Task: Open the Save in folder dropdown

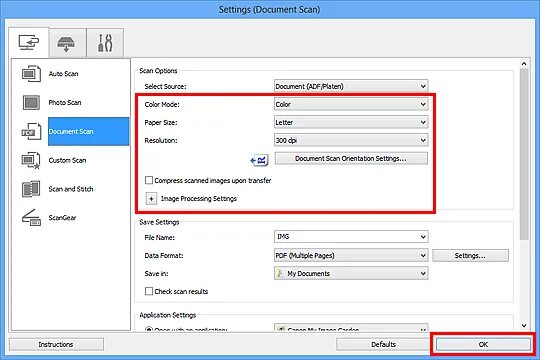Action: click(x=351, y=273)
